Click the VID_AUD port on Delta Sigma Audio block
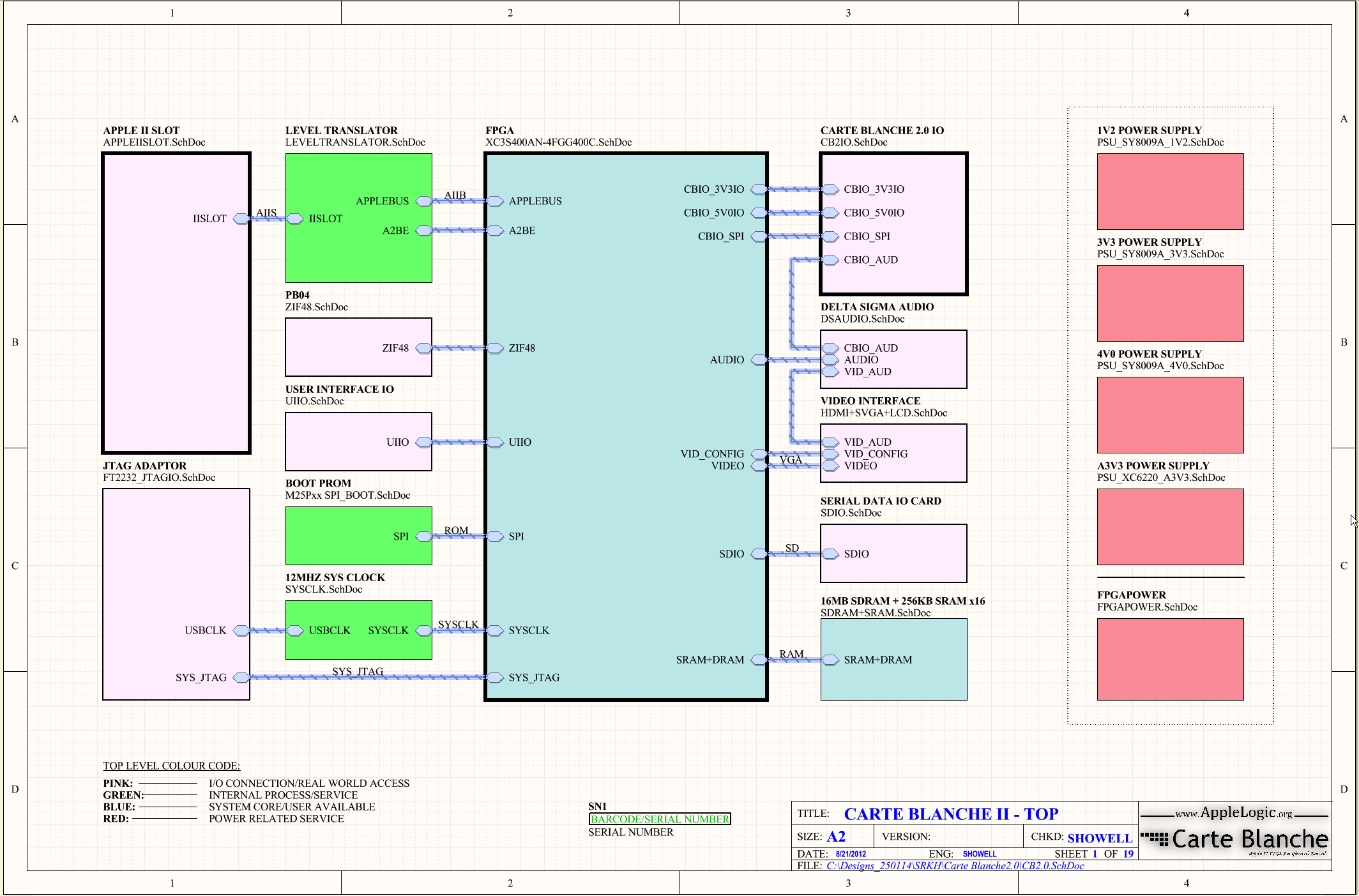The height and width of the screenshot is (896, 1359). [831, 372]
